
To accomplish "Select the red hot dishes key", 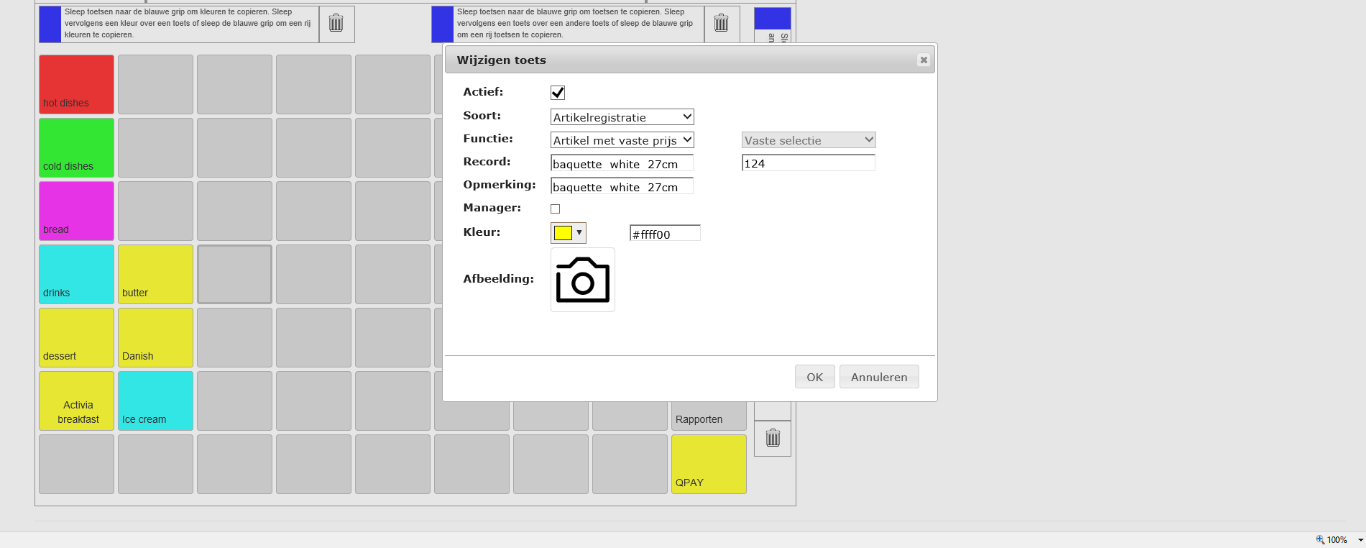I will point(76,84).
